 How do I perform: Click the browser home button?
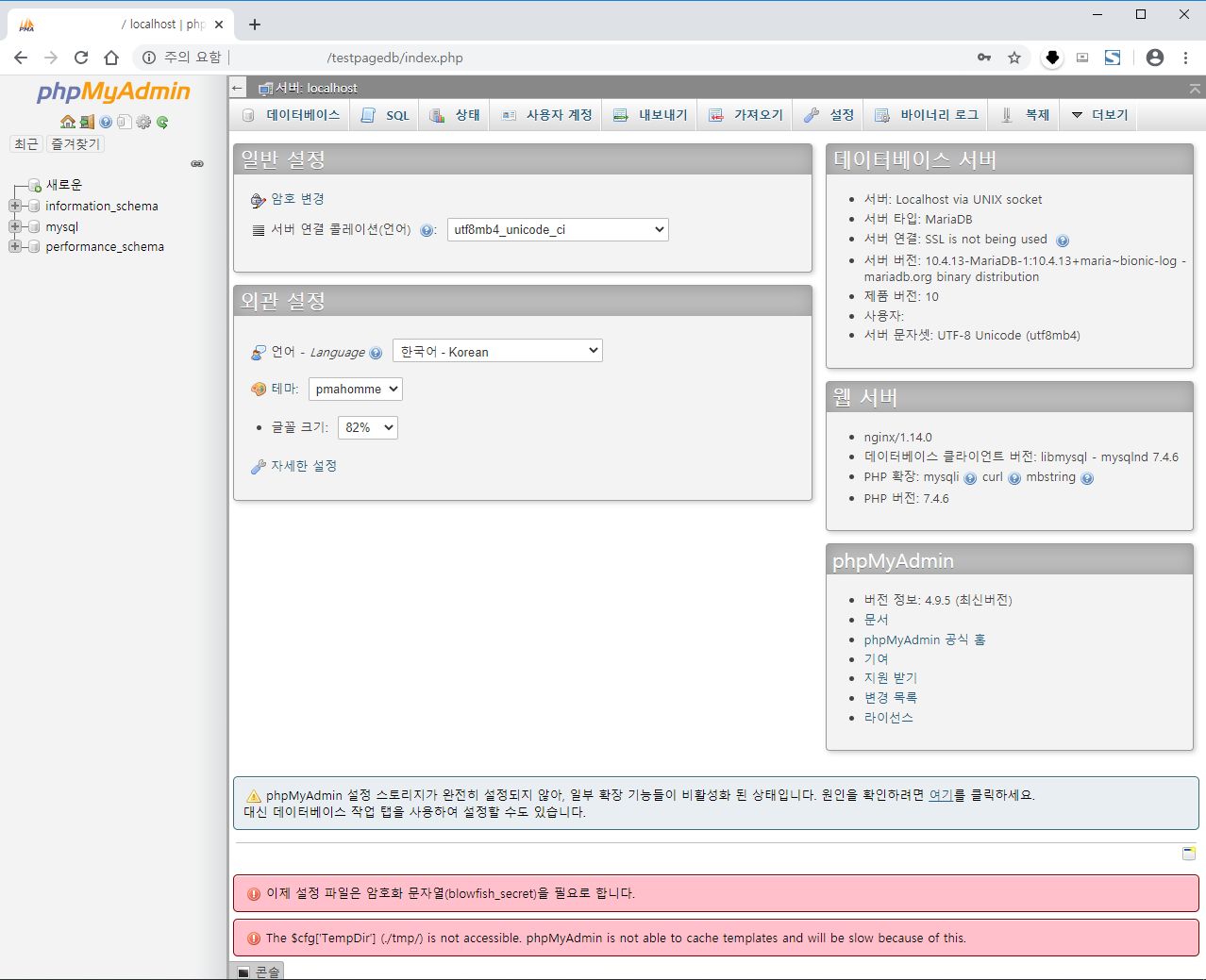(x=111, y=58)
